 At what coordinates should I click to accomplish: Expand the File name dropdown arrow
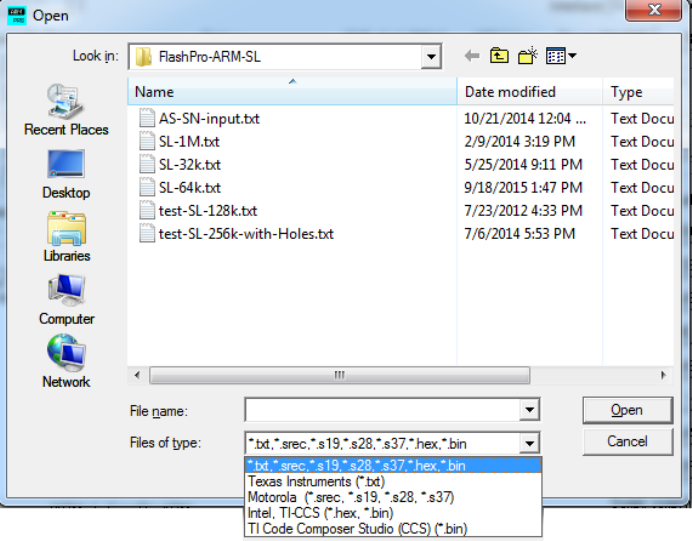[x=529, y=410]
